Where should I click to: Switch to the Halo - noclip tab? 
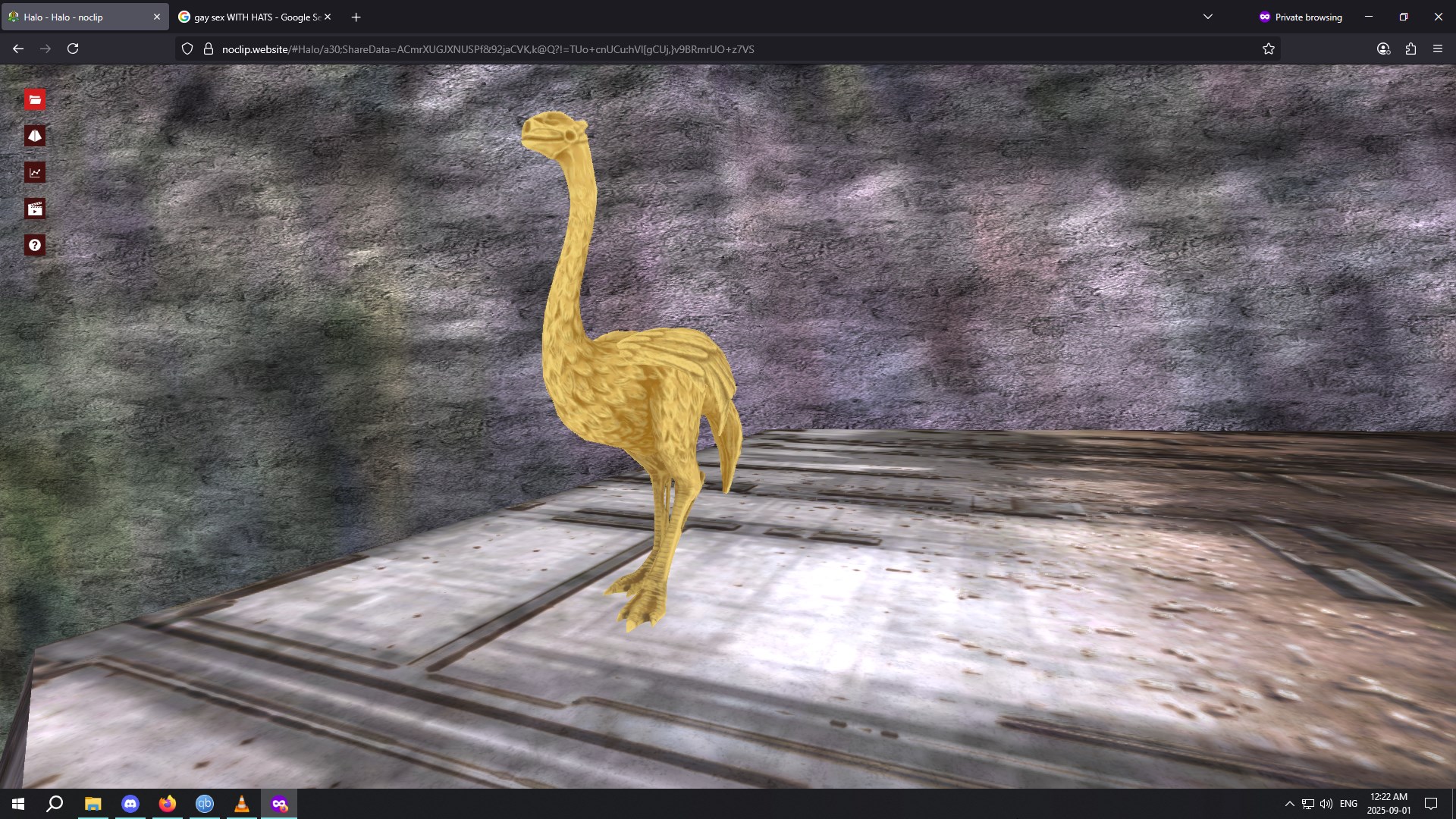coord(85,17)
